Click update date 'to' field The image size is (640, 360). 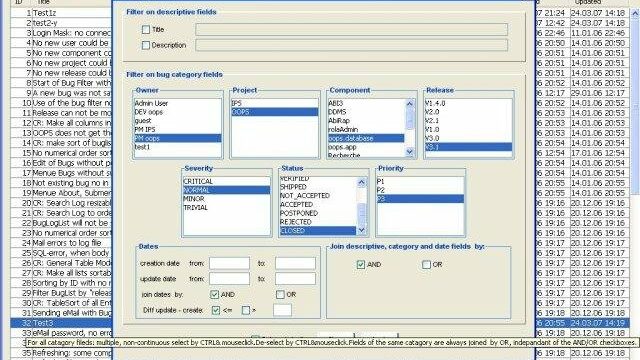point(295,279)
